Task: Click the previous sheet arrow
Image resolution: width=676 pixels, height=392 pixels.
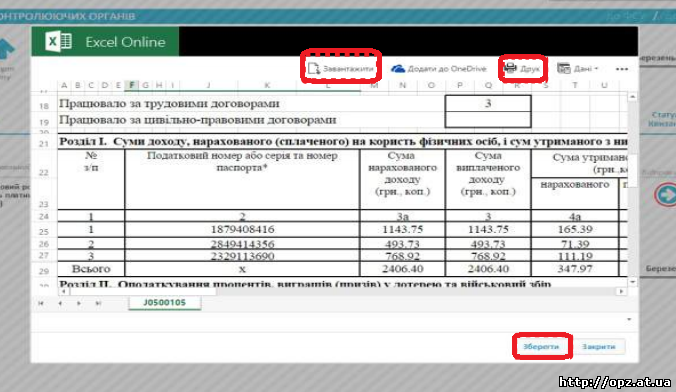Action: (60, 303)
